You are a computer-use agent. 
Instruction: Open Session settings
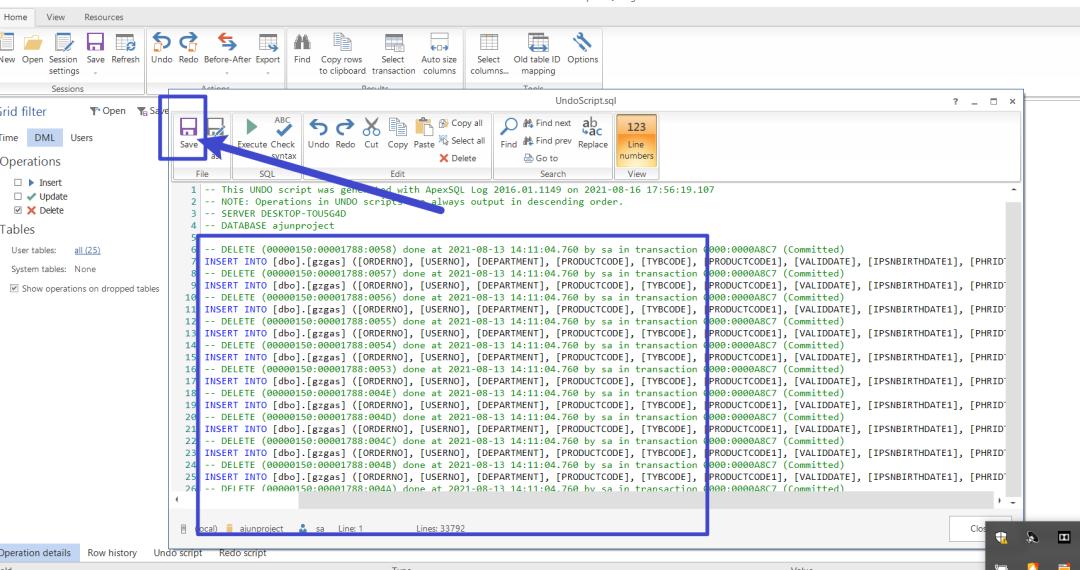pos(63,54)
